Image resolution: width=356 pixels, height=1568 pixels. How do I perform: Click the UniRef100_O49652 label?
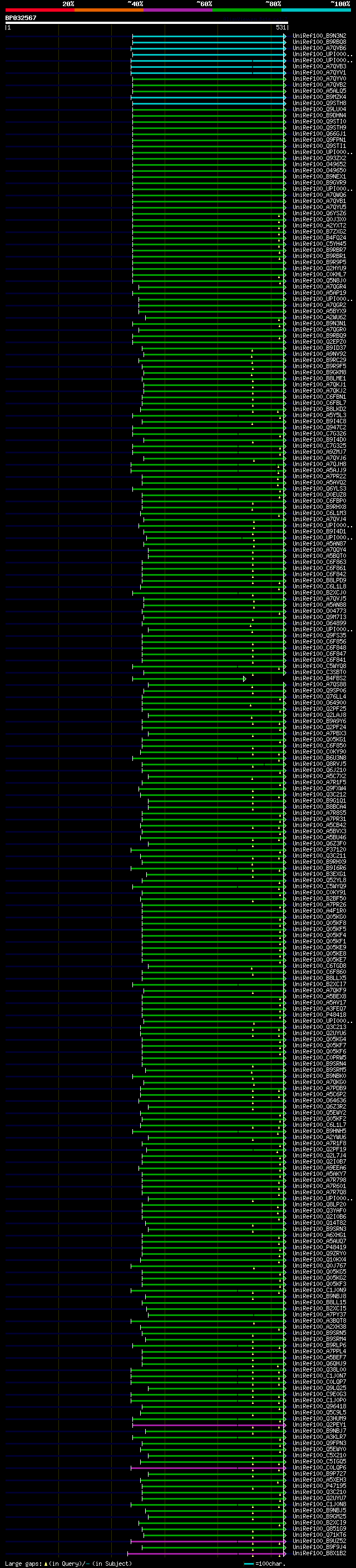[319, 164]
